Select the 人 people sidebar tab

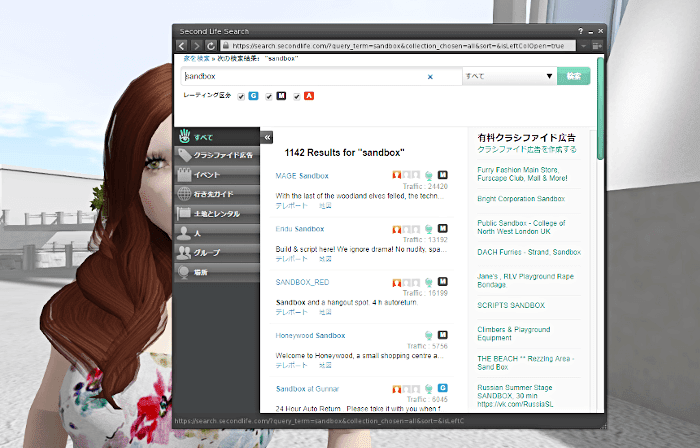pyautogui.click(x=217, y=233)
